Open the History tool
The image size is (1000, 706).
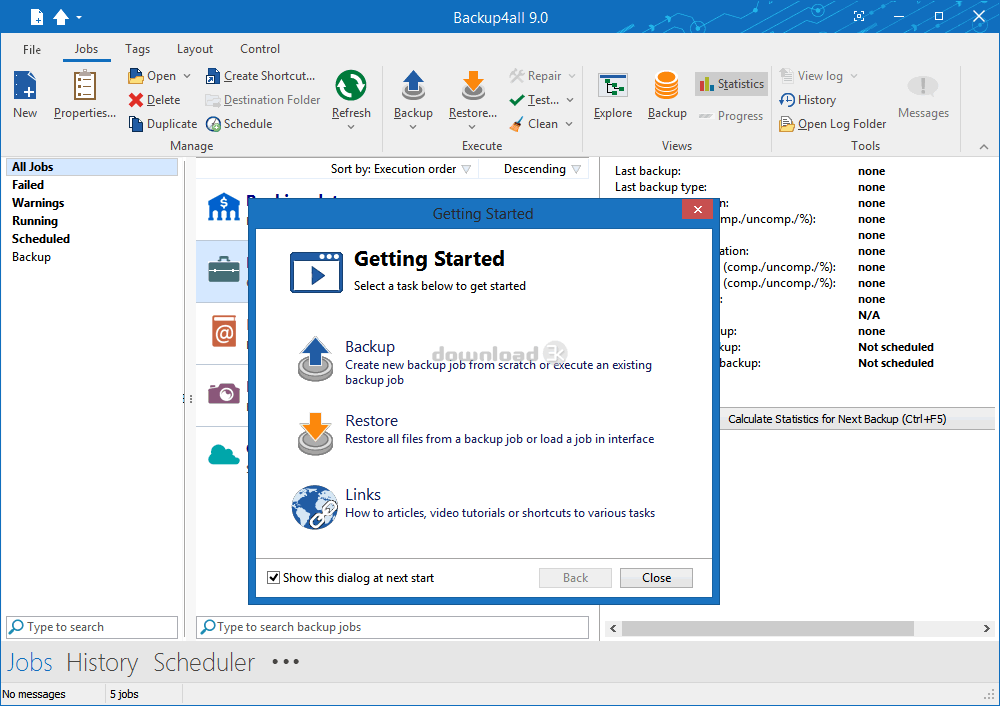807,100
